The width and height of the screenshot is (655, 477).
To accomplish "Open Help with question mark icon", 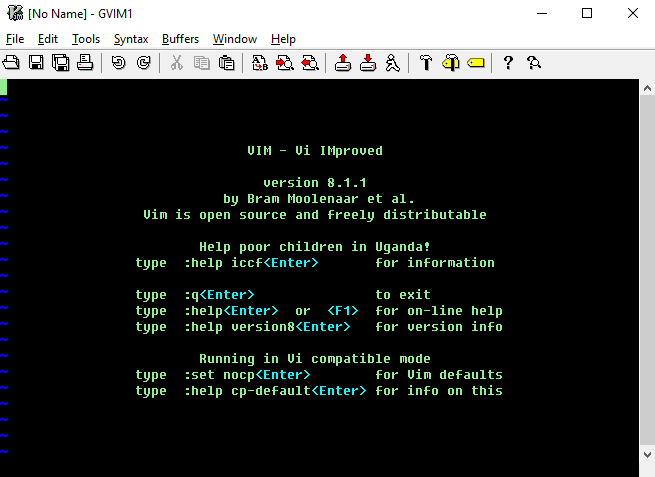I will (508, 63).
